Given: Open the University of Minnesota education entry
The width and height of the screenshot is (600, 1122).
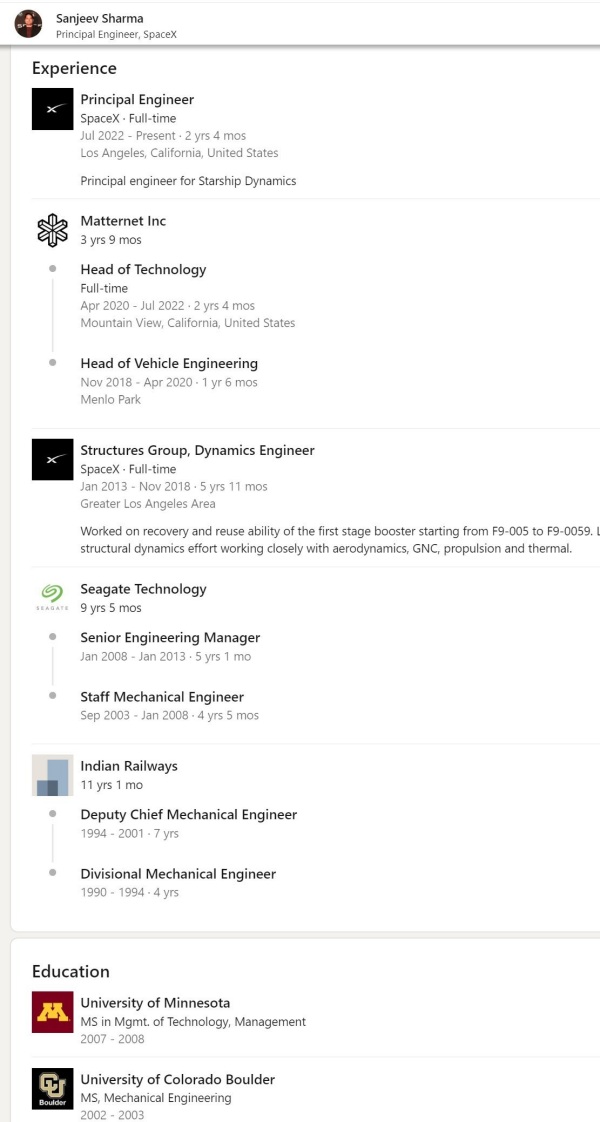Looking at the screenshot, I should pyautogui.click(x=155, y=1003).
